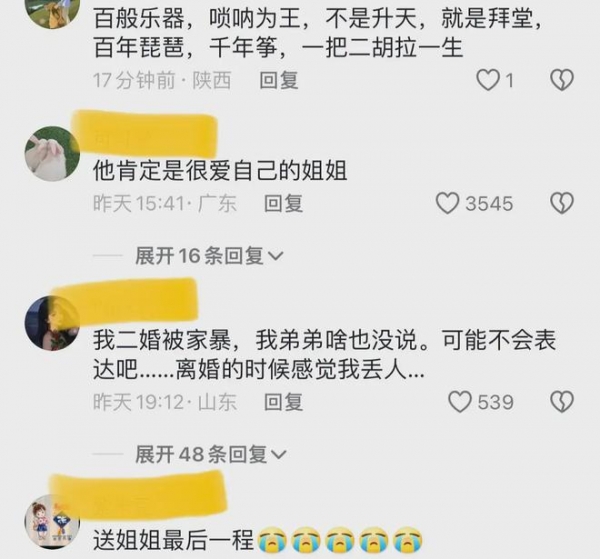Tap the hidden username above 我二婚被家暴
The image size is (600, 559).
click(x=124, y=300)
